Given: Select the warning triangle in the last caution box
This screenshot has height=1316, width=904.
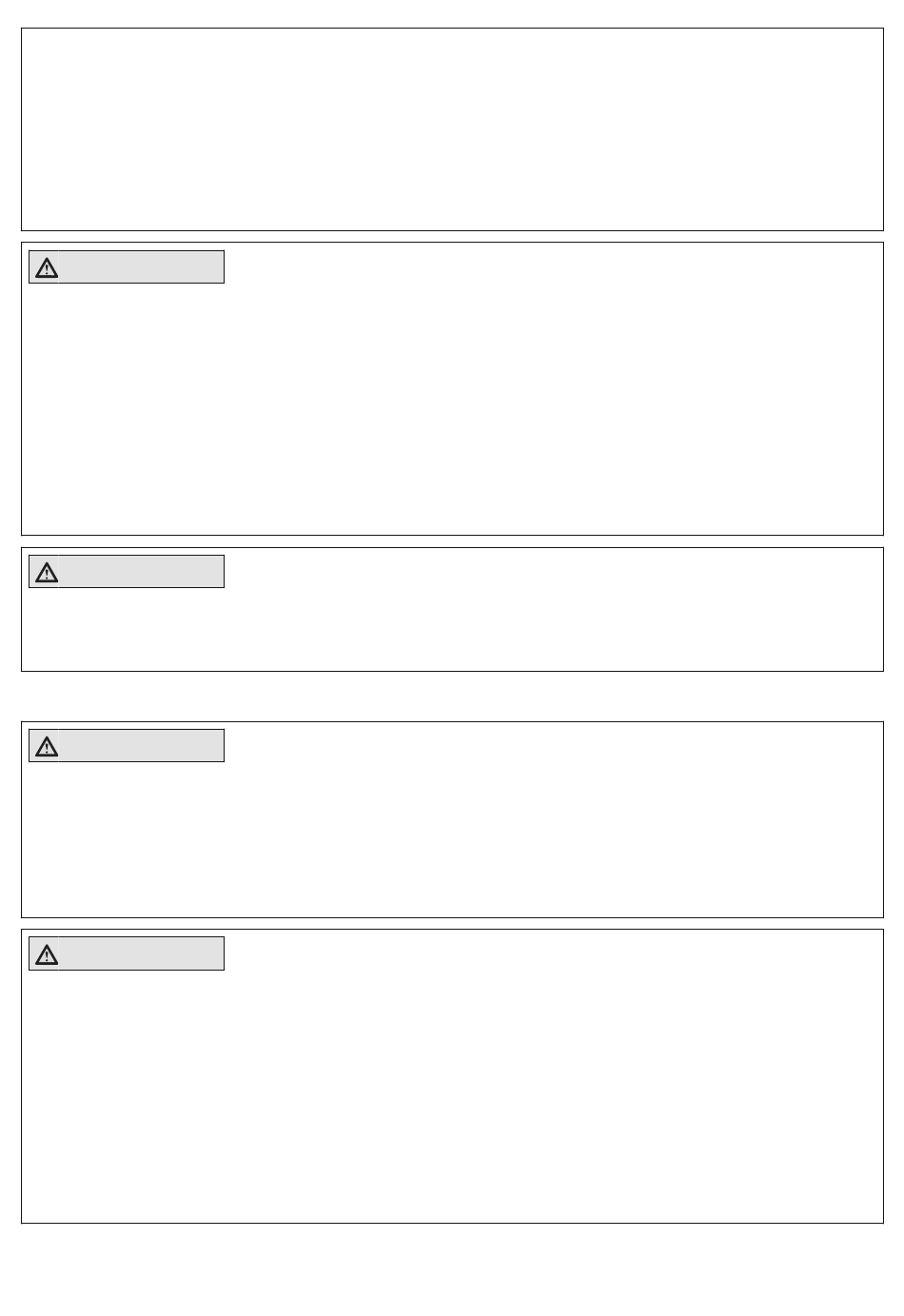Looking at the screenshot, I should [x=46, y=954].
